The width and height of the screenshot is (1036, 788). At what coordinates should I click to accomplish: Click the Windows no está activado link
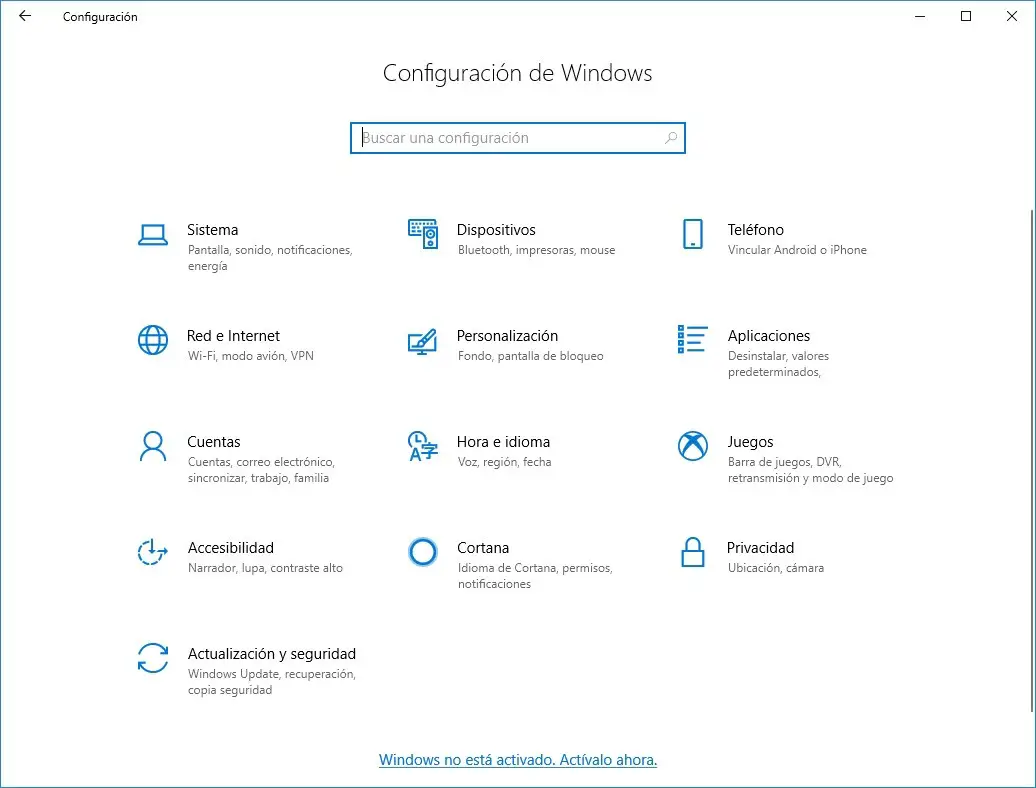tap(518, 760)
